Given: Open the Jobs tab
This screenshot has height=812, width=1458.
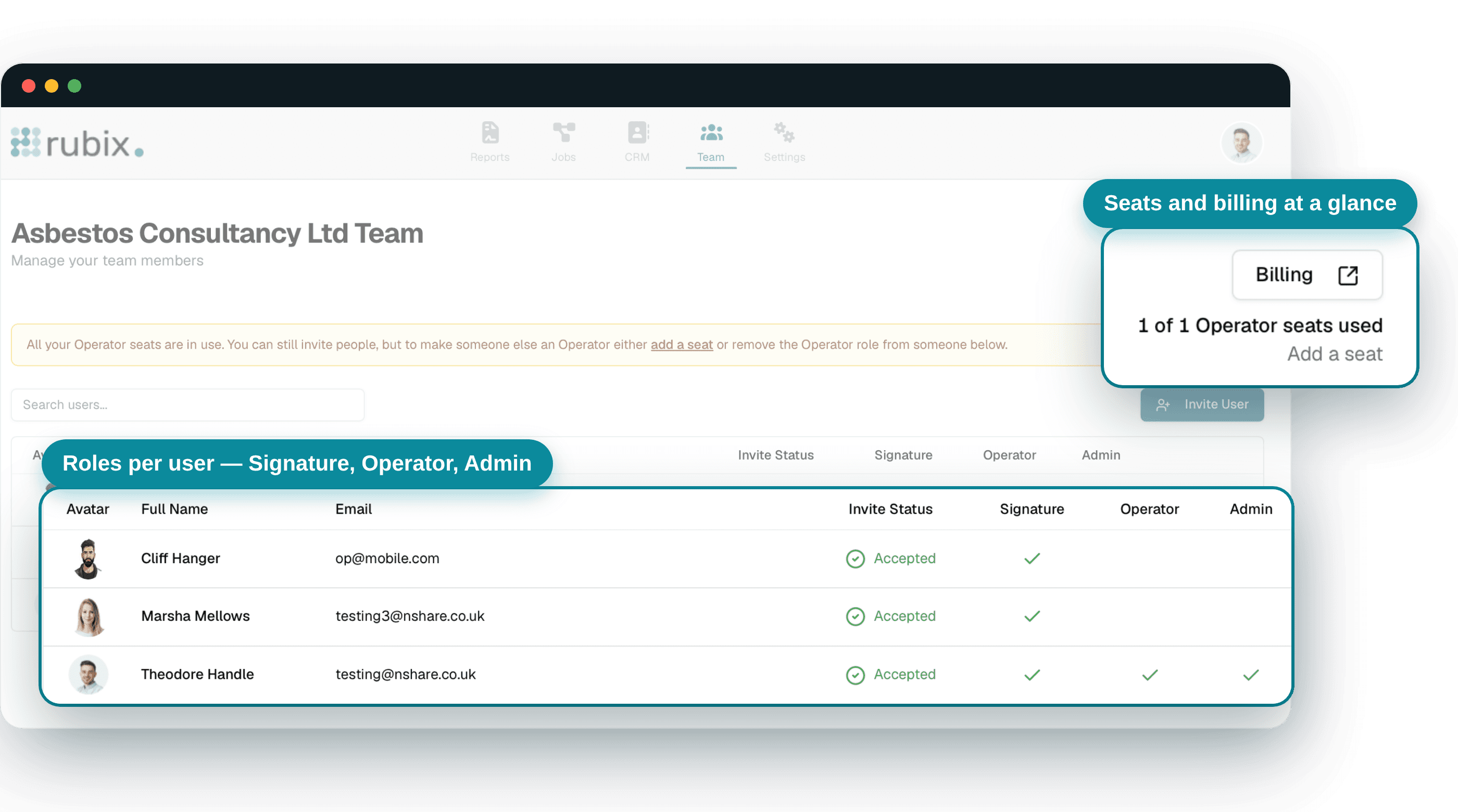Looking at the screenshot, I should tap(564, 143).
